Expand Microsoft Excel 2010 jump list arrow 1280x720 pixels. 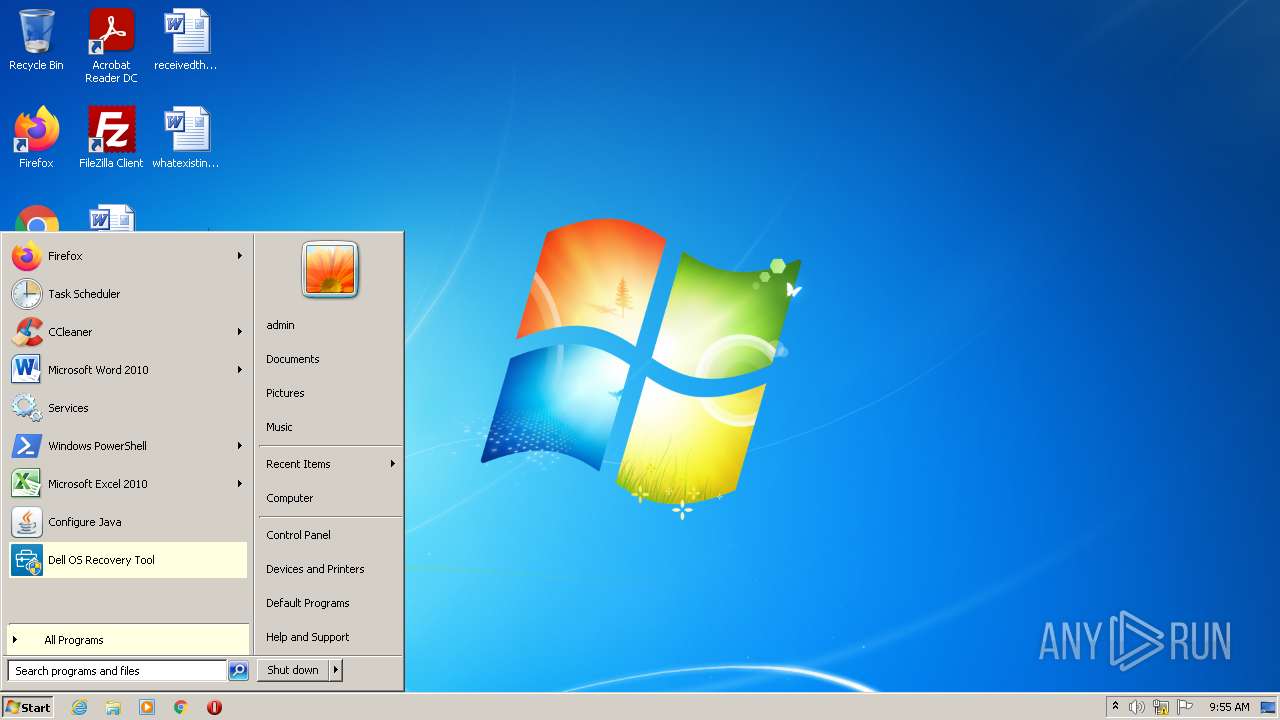tap(240, 484)
